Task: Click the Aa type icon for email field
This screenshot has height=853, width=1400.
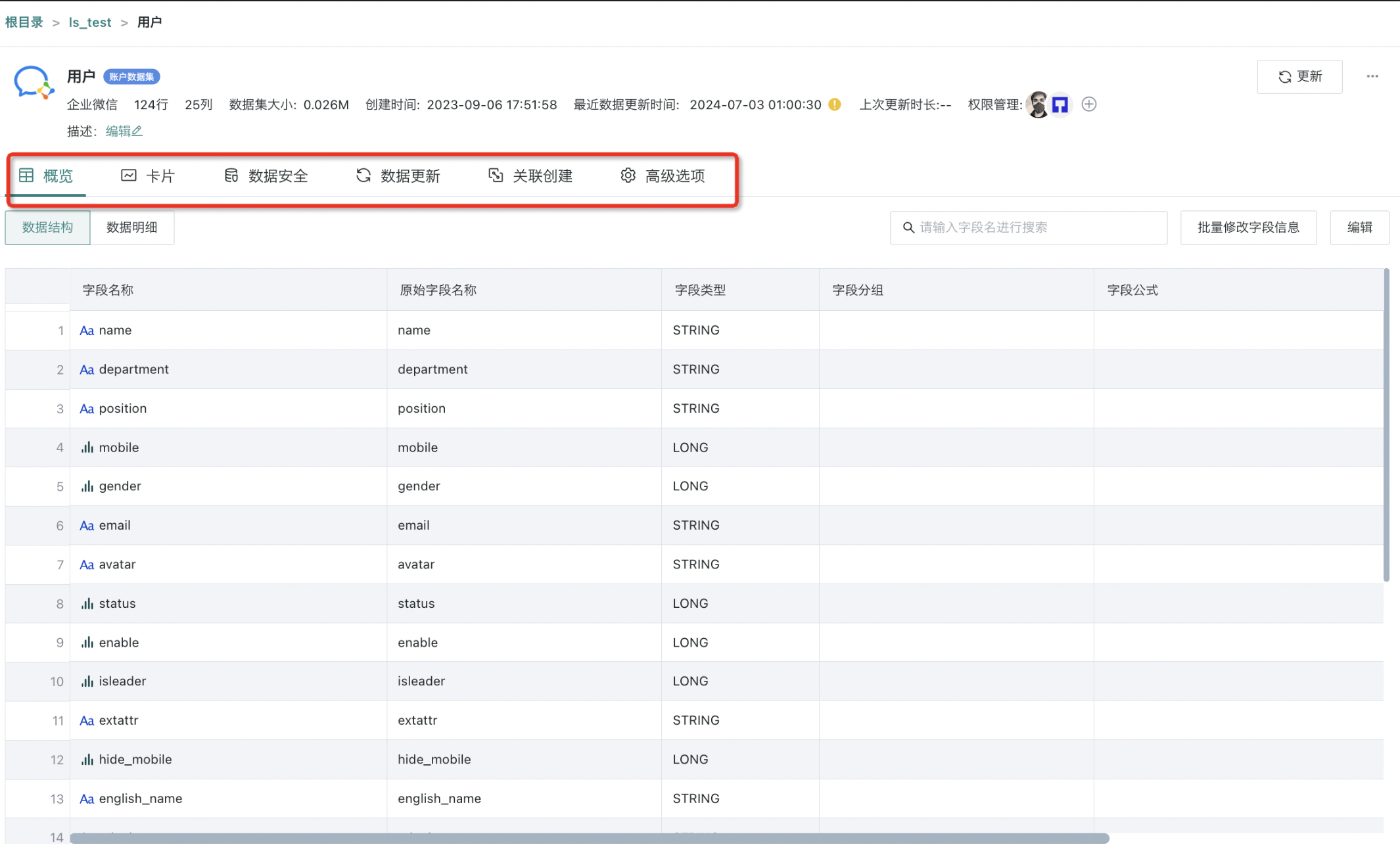Action: pyautogui.click(x=87, y=526)
